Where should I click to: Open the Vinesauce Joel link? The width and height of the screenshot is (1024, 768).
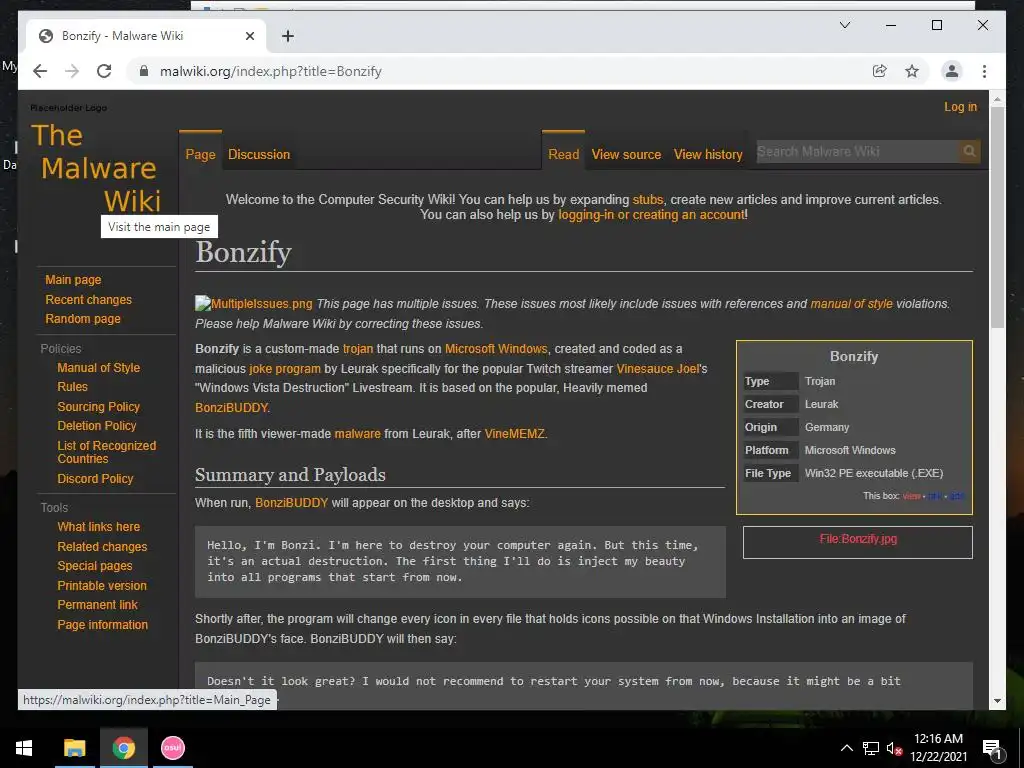pyautogui.click(x=658, y=369)
